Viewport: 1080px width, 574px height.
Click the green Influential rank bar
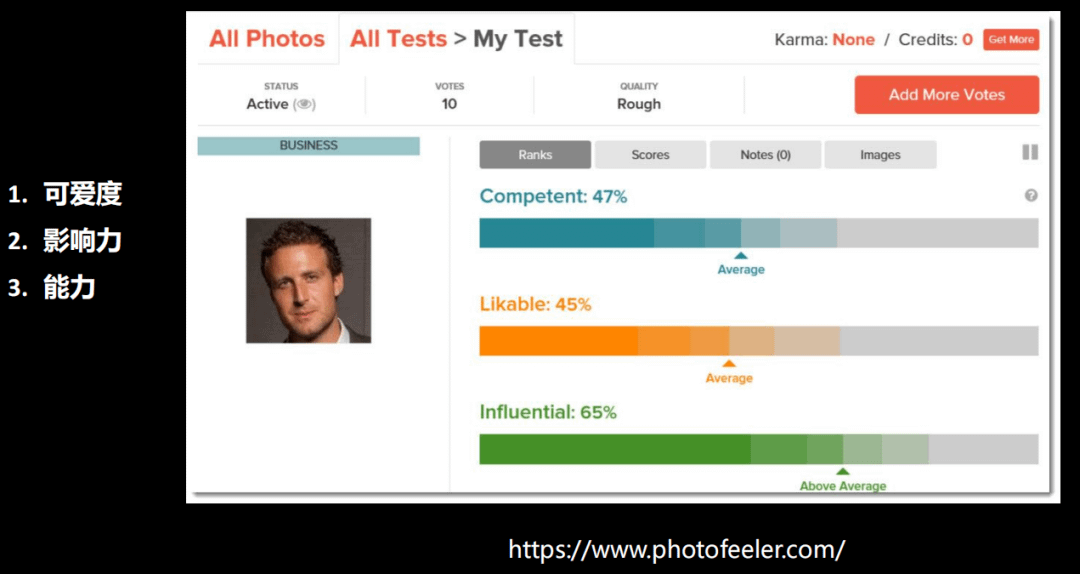758,449
